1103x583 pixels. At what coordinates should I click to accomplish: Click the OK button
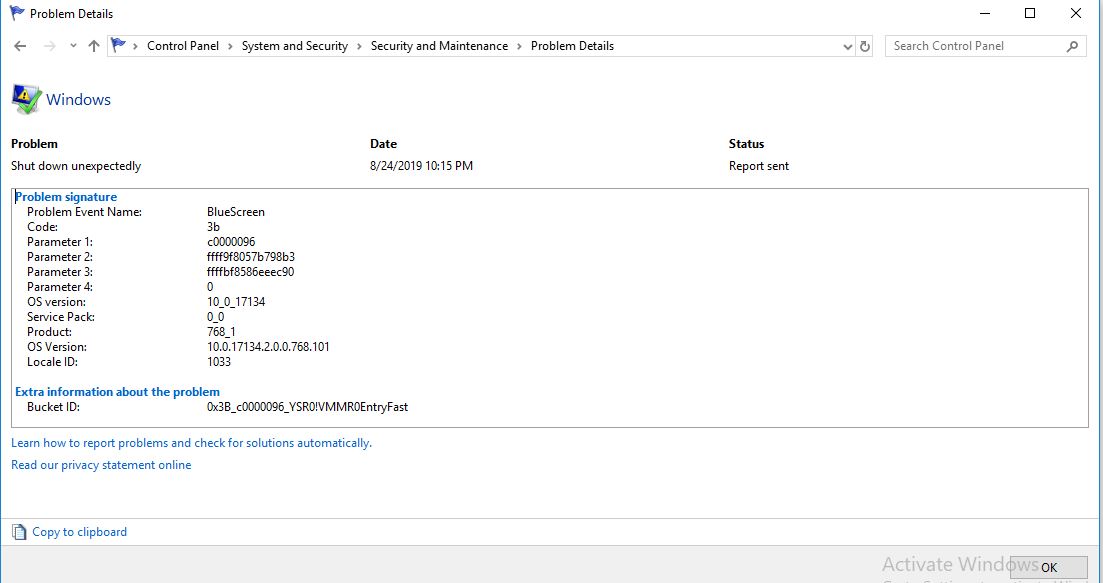point(1049,568)
